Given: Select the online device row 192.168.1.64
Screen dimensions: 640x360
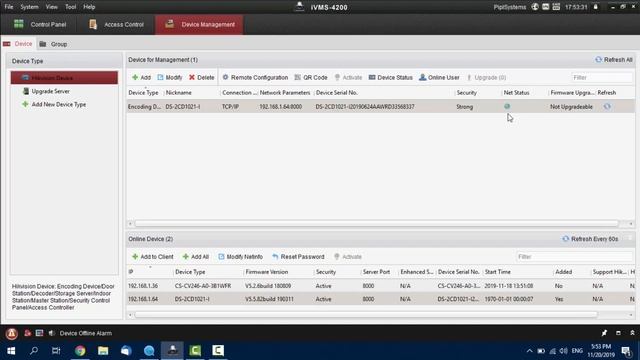Looking at the screenshot, I should (x=380, y=299).
